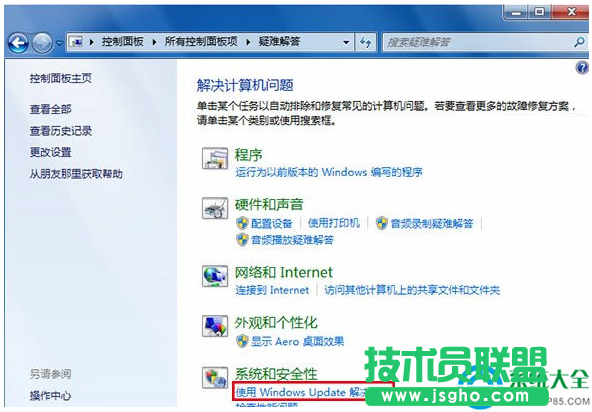
Task: Open address bar history dropdown
Action: point(345,42)
